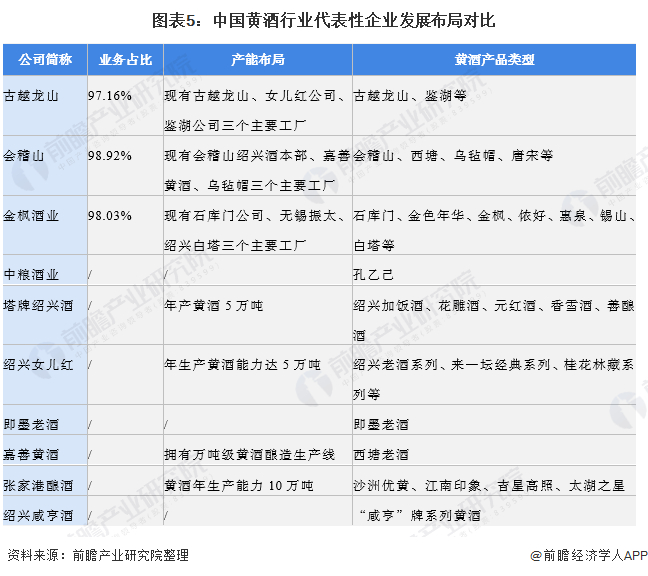This screenshot has width=648, height=576.
Task: Click 现有古越龙山、女儿红公司 capacity cell
Action: point(258,105)
